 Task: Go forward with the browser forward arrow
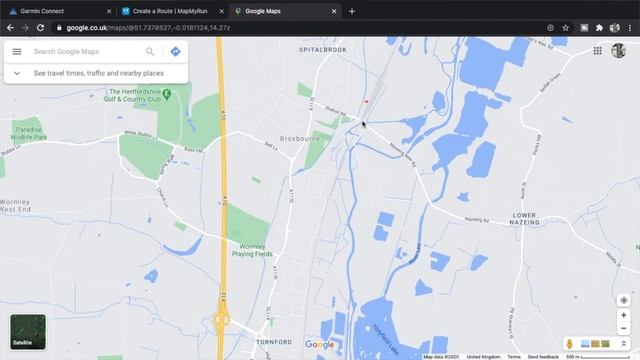pos(25,28)
